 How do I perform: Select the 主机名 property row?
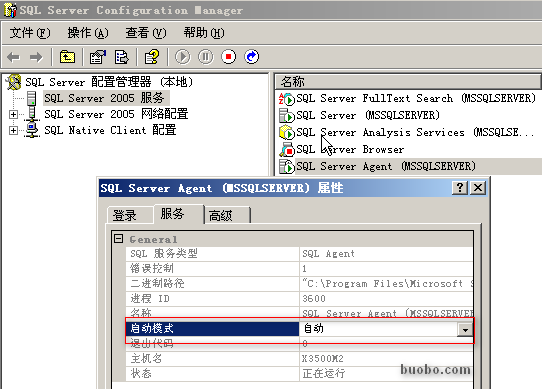[299, 359]
